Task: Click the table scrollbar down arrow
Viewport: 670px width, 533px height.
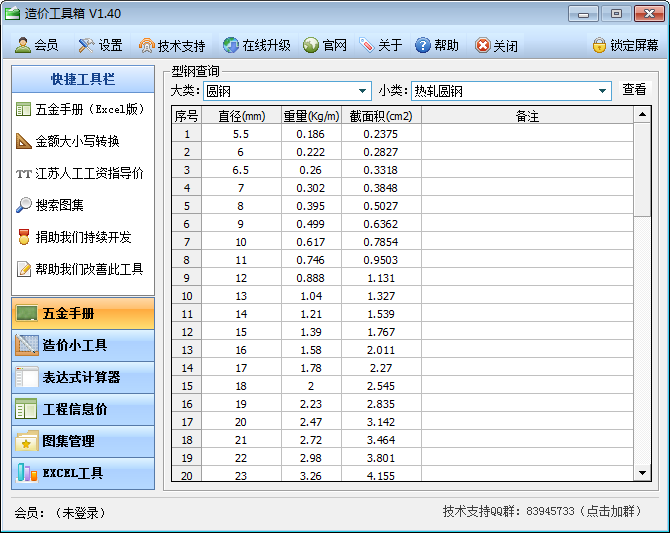Action: coord(642,472)
